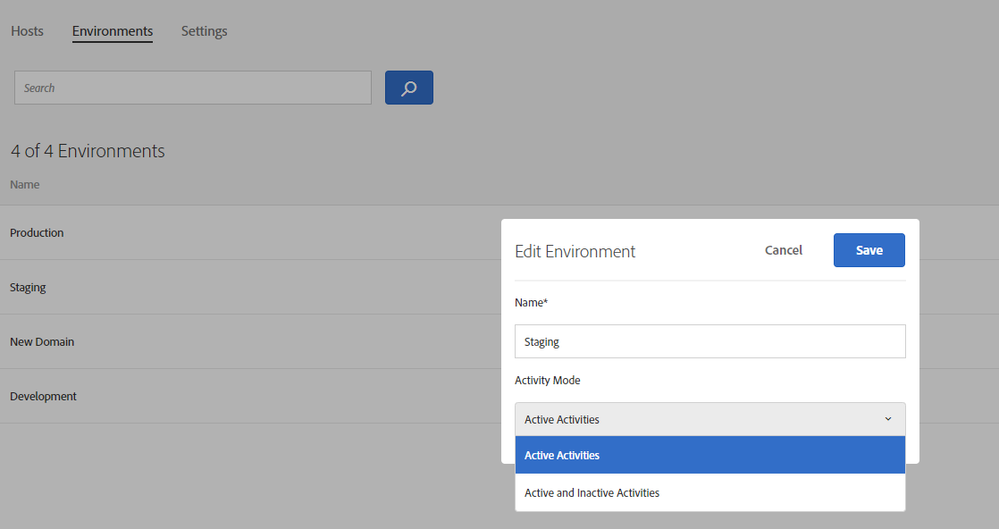999x529 pixels.
Task: Switch to the Hosts tab
Action: click(x=27, y=31)
